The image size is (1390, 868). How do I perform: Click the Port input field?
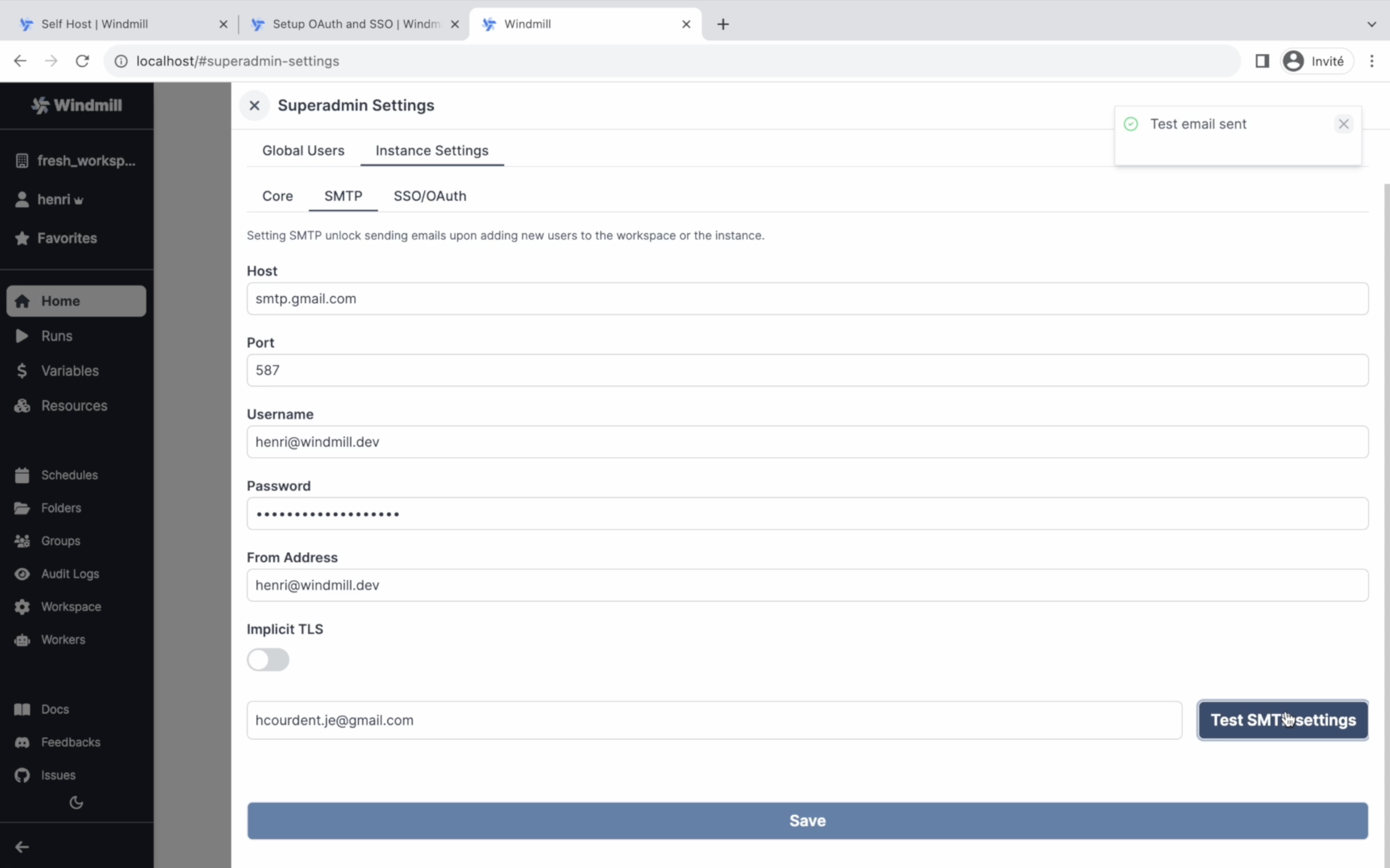pos(807,371)
